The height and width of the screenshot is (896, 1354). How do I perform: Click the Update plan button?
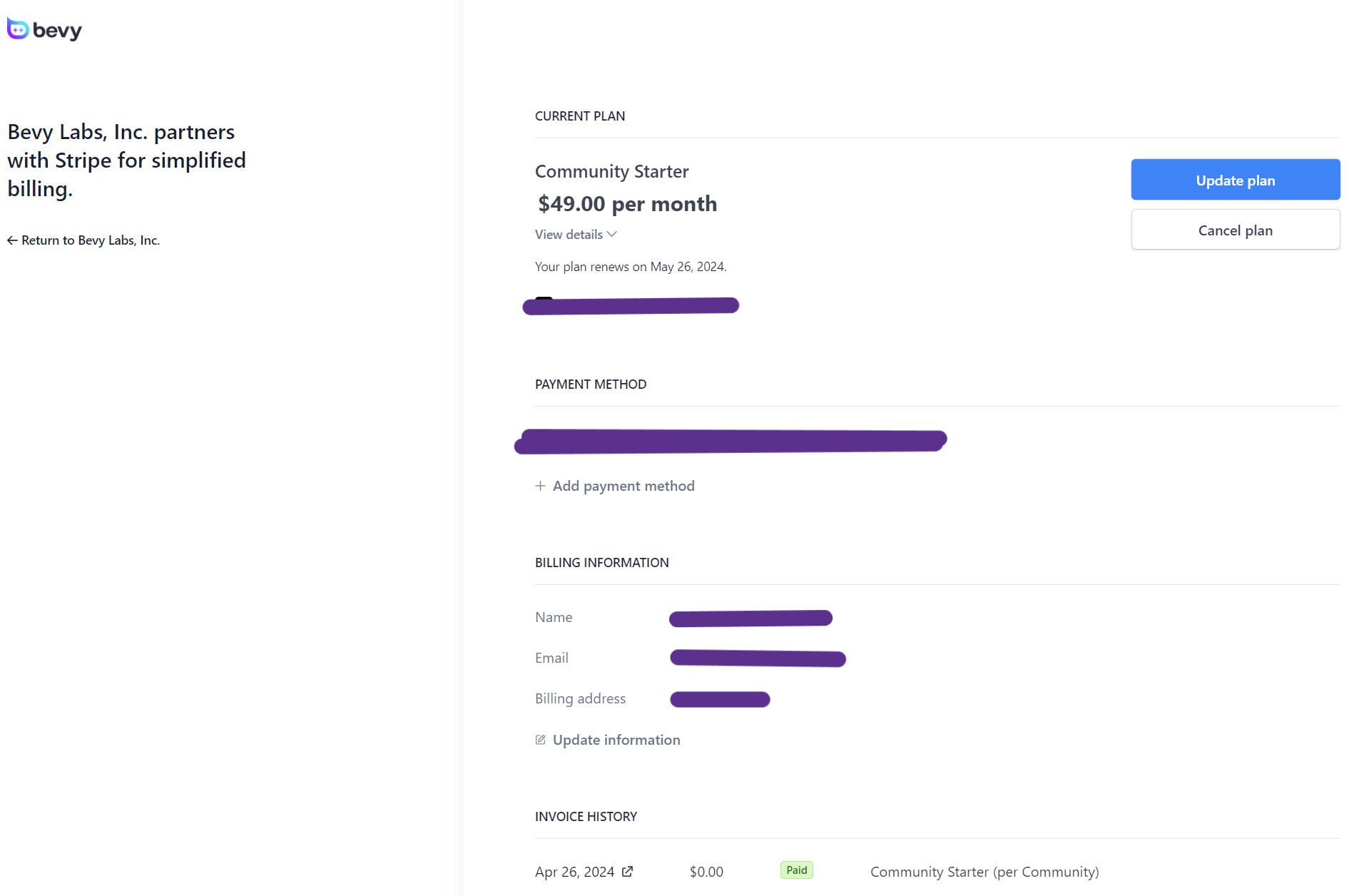point(1236,180)
